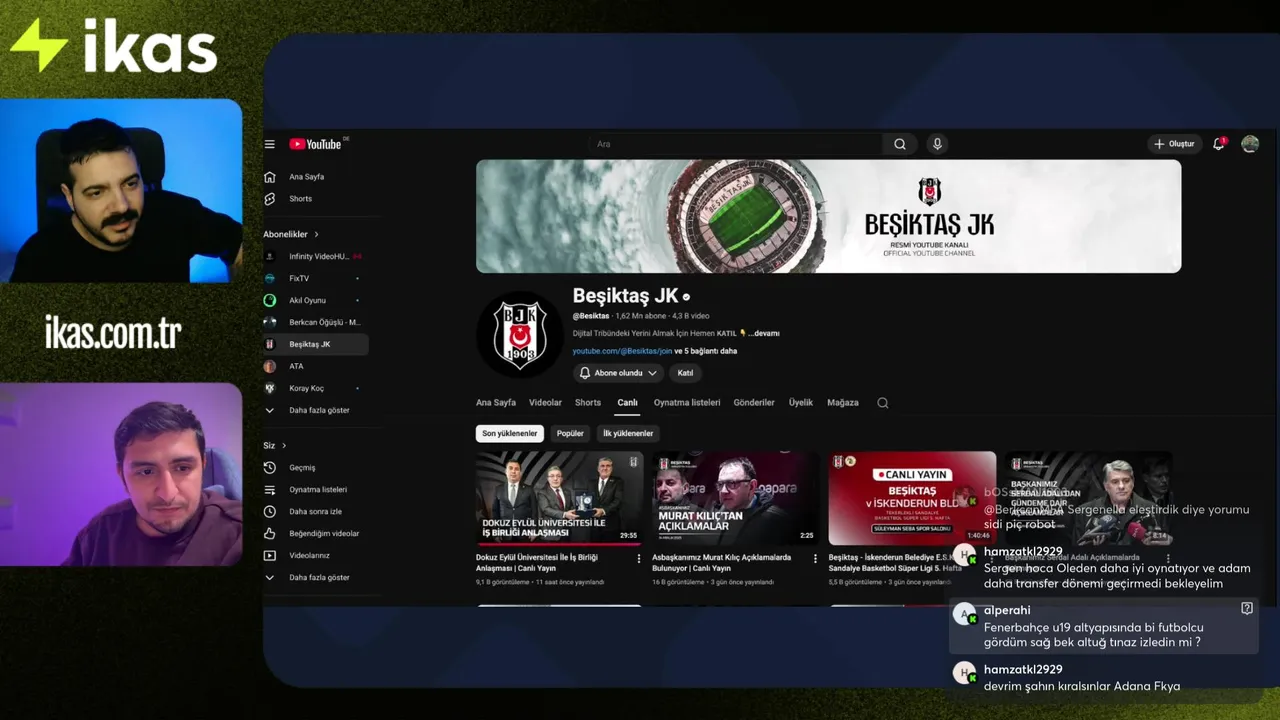This screenshot has height=720, width=1280.
Task: Switch to channel Shorts tab
Action: click(x=588, y=403)
